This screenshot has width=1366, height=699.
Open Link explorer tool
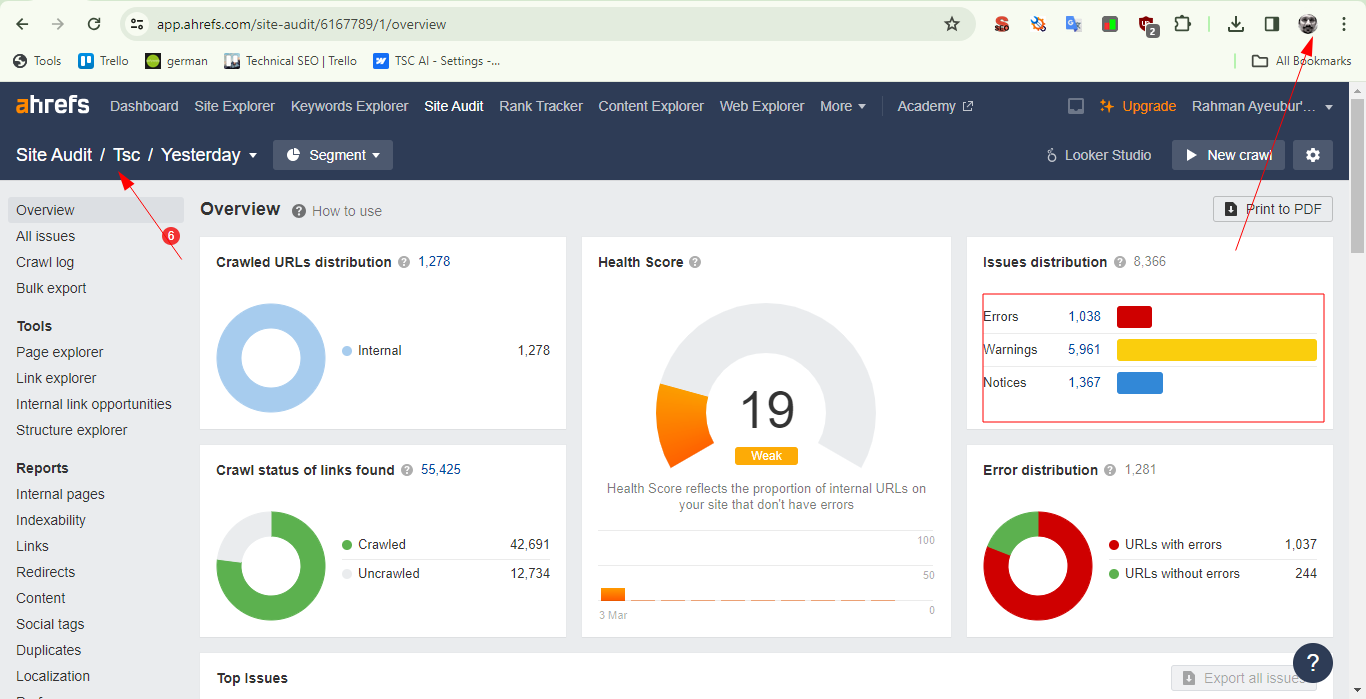point(56,378)
